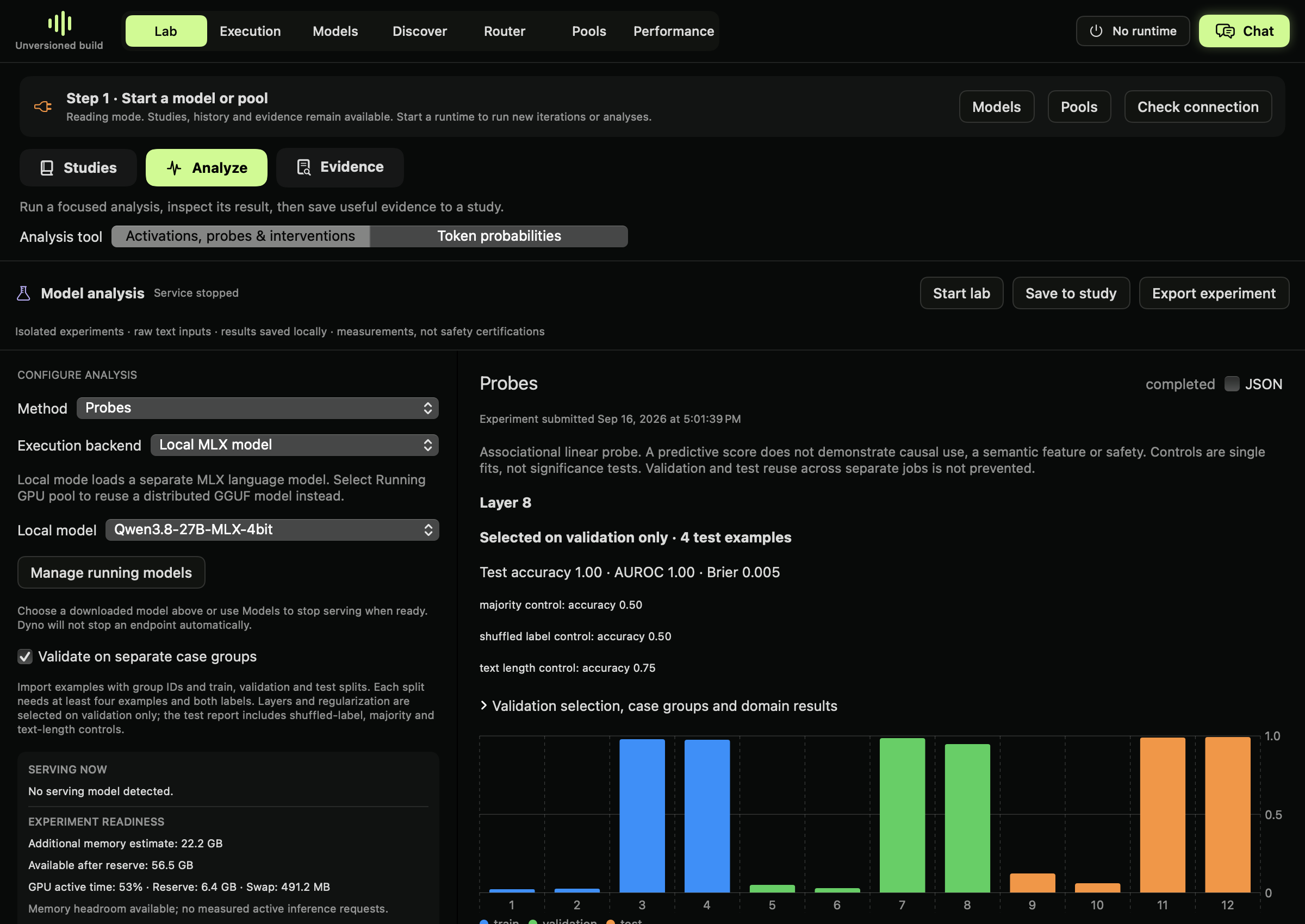Click the orange bar for item 12

point(1228,815)
